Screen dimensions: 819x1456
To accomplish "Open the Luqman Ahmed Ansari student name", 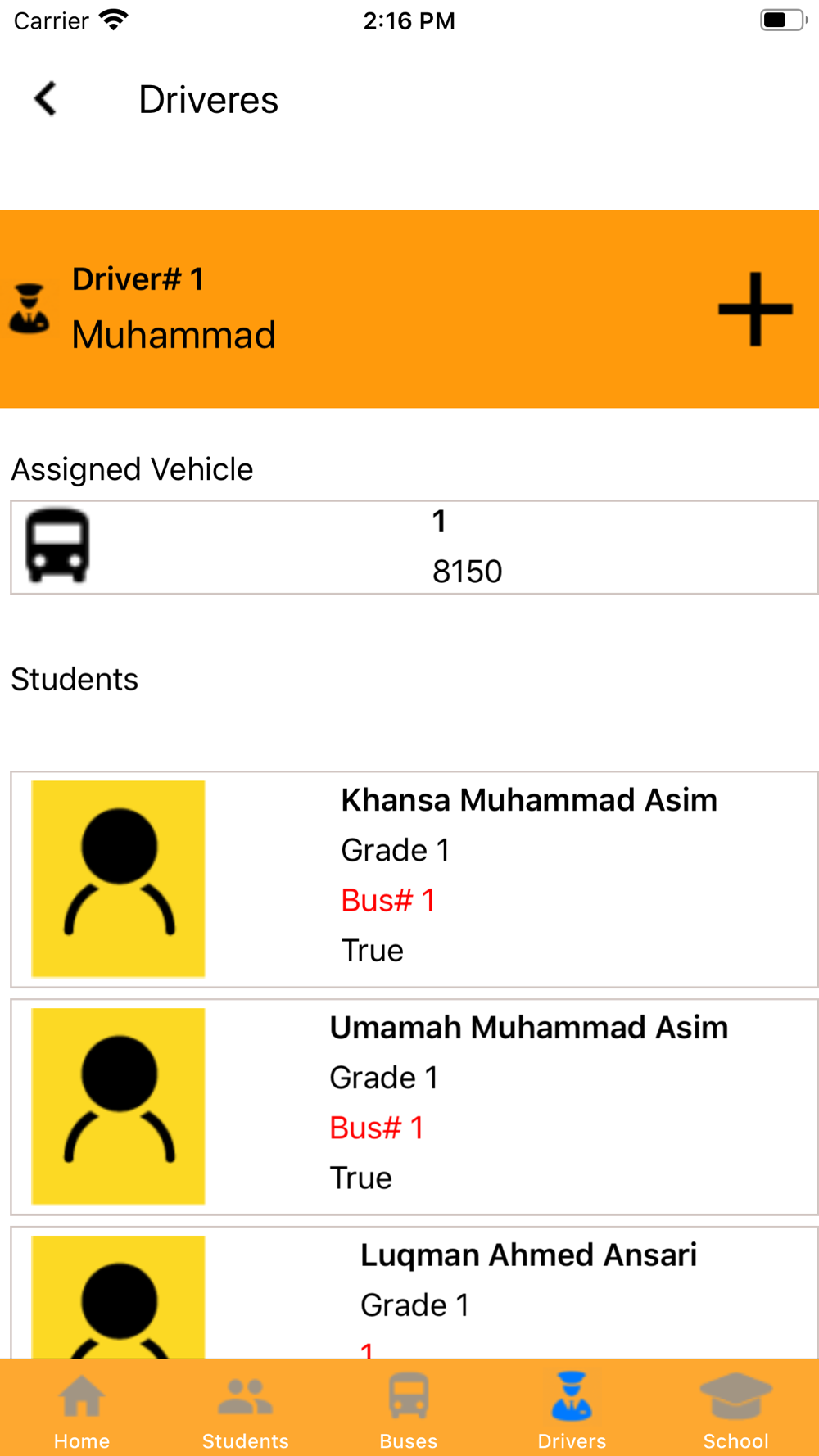I will click(x=529, y=1255).
